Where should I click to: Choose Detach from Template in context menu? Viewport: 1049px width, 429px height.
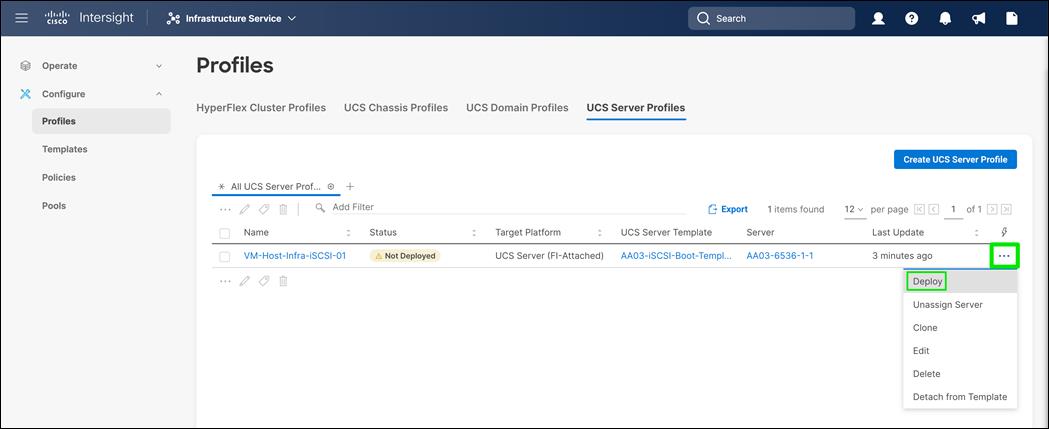(960, 397)
